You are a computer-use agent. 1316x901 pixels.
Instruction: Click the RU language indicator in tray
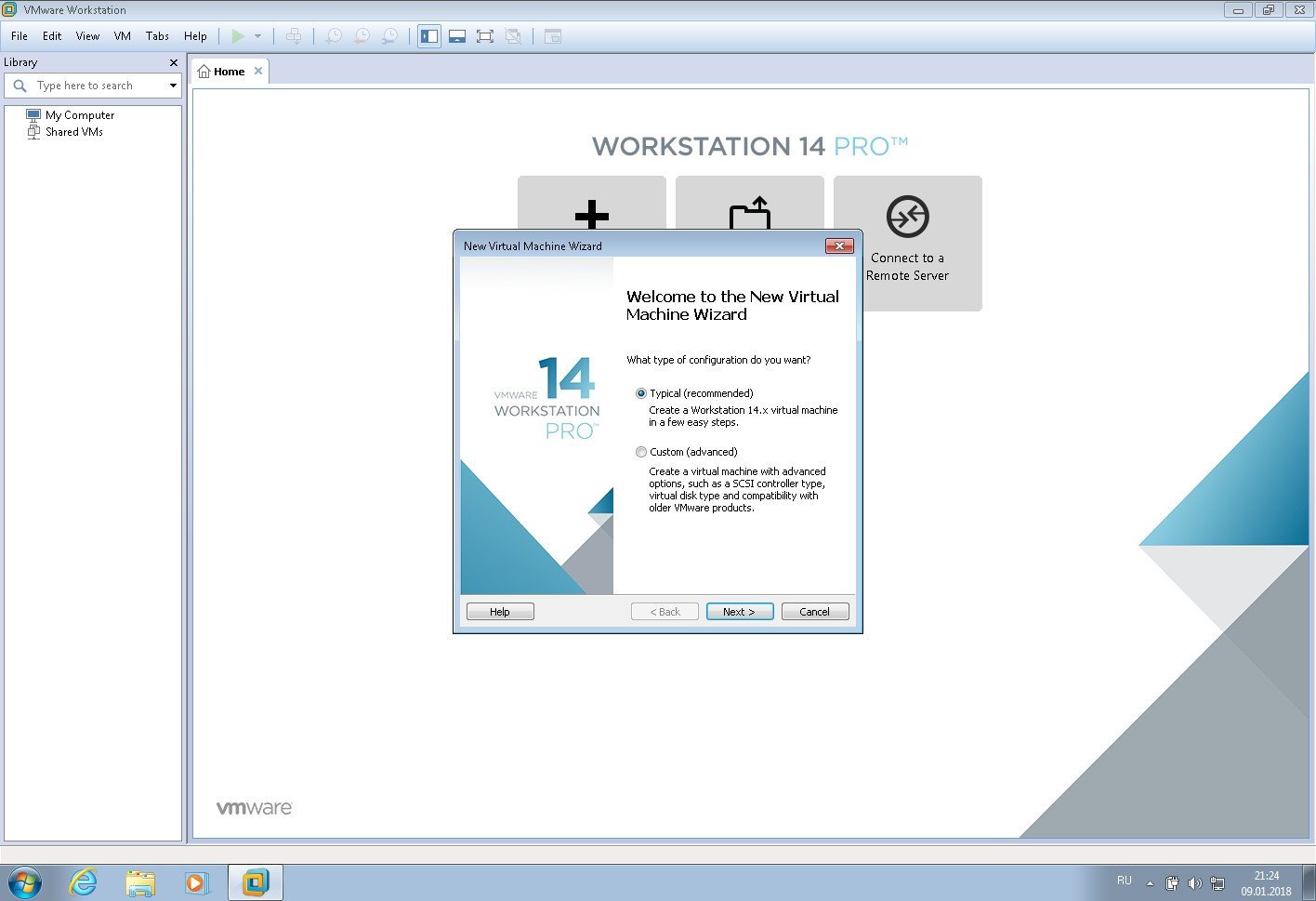pyautogui.click(x=1125, y=881)
